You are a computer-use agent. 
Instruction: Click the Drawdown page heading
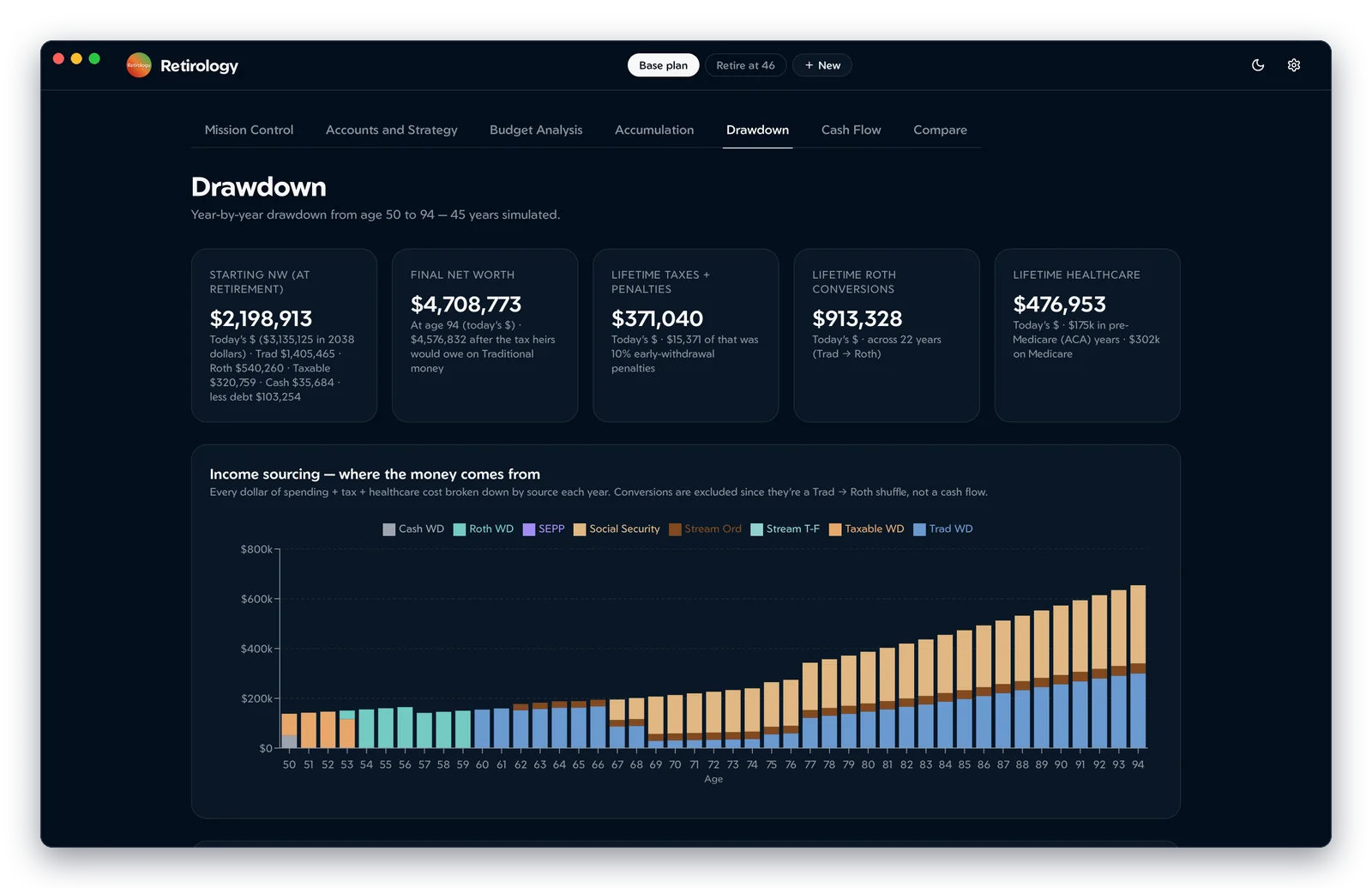[x=258, y=187]
